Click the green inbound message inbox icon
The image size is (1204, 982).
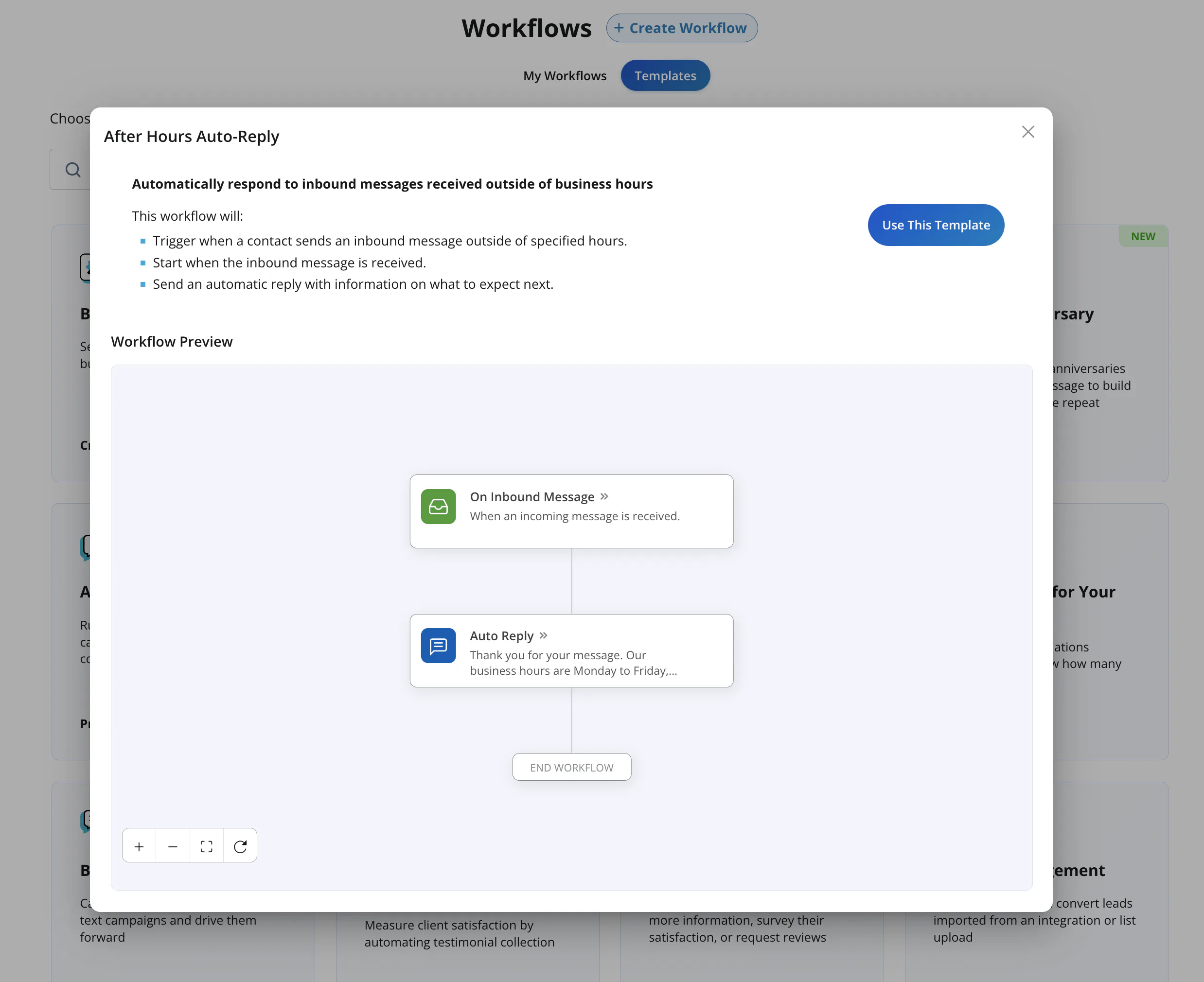(438, 506)
